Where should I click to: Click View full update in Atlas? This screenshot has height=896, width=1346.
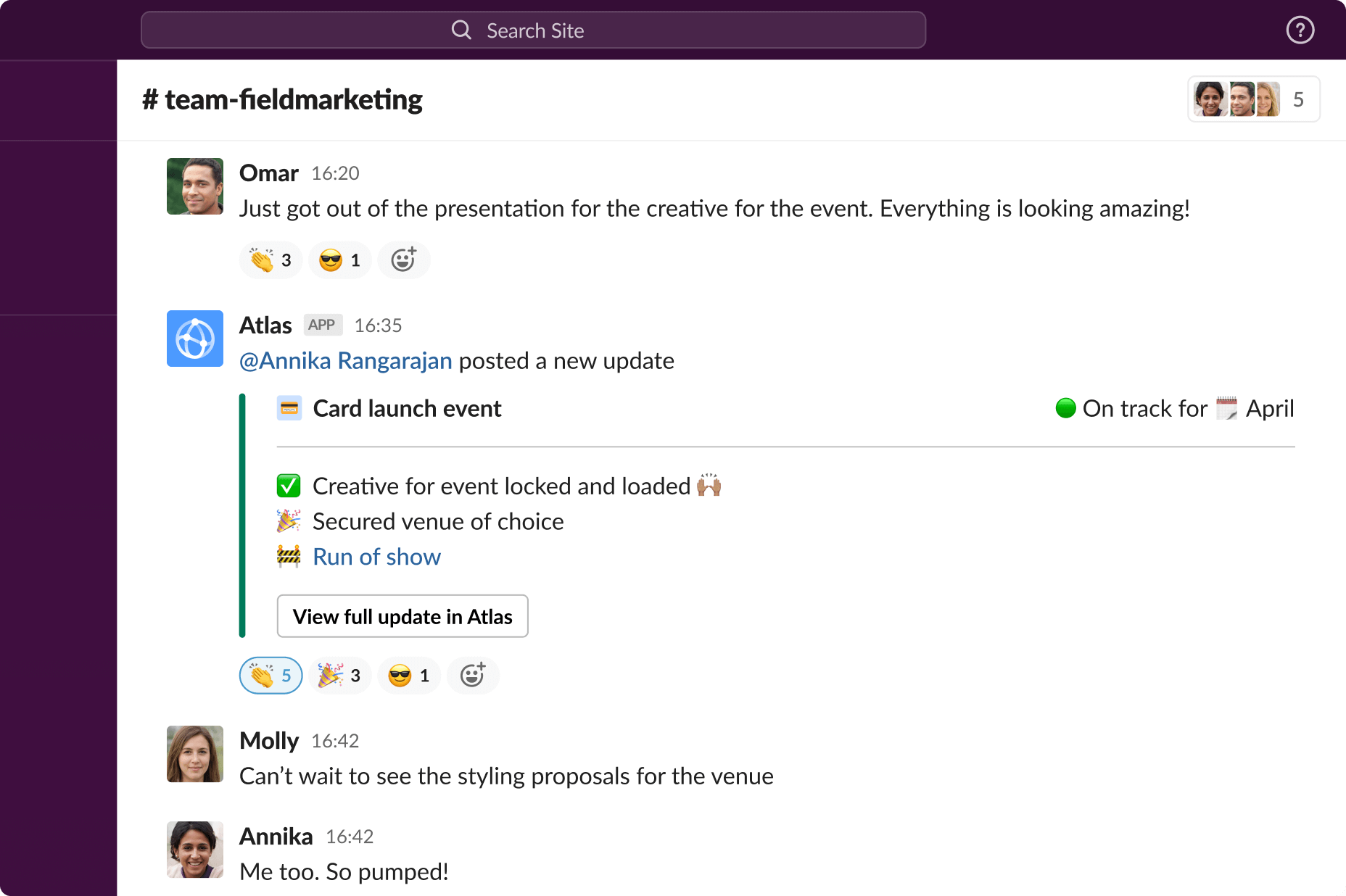pyautogui.click(x=402, y=616)
